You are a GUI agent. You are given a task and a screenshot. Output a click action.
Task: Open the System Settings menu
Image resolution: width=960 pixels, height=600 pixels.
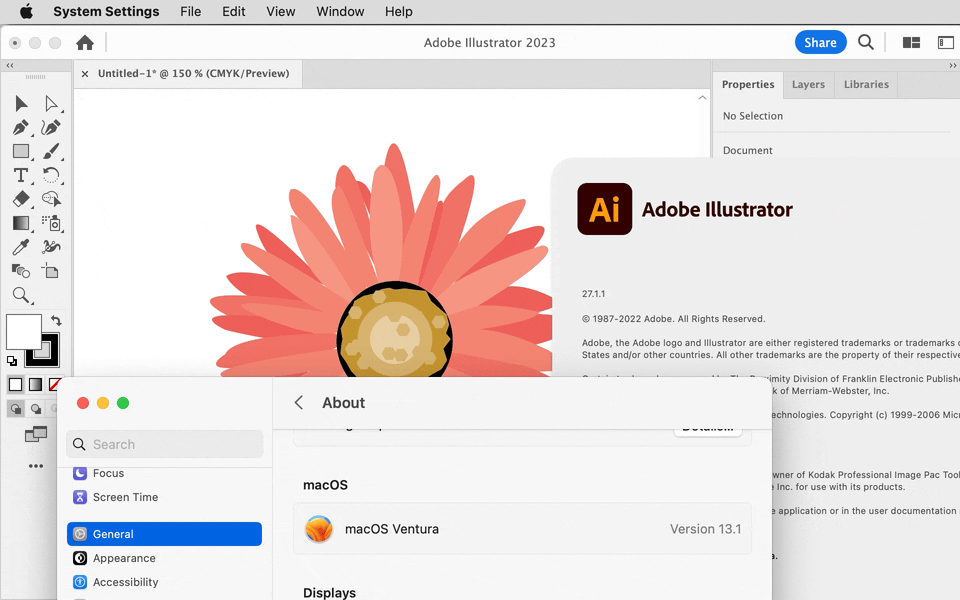(106, 12)
